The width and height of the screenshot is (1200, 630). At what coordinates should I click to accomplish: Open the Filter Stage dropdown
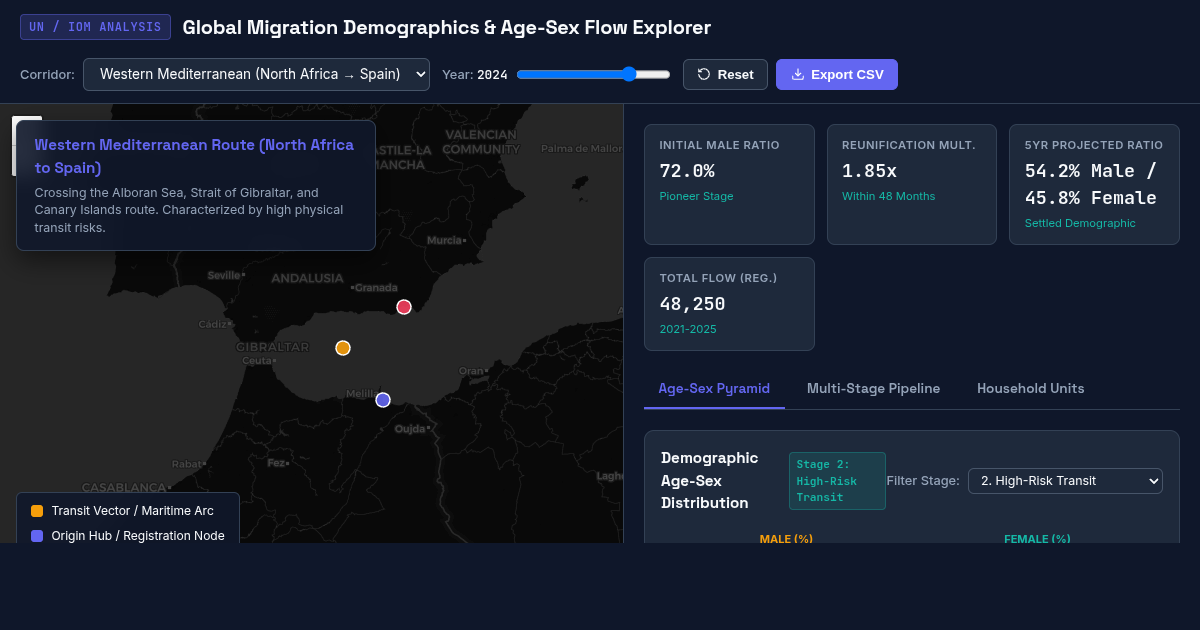point(1066,481)
